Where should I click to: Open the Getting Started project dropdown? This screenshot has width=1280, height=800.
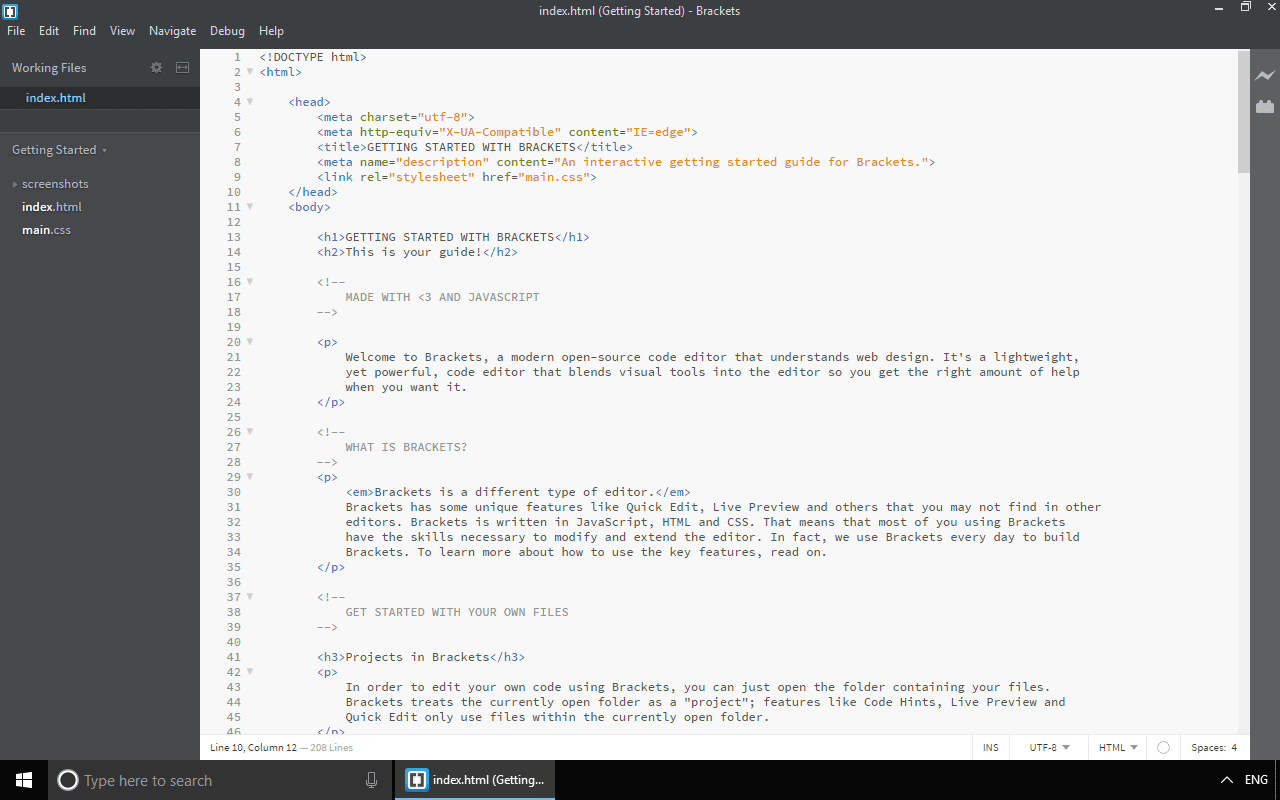(59, 150)
